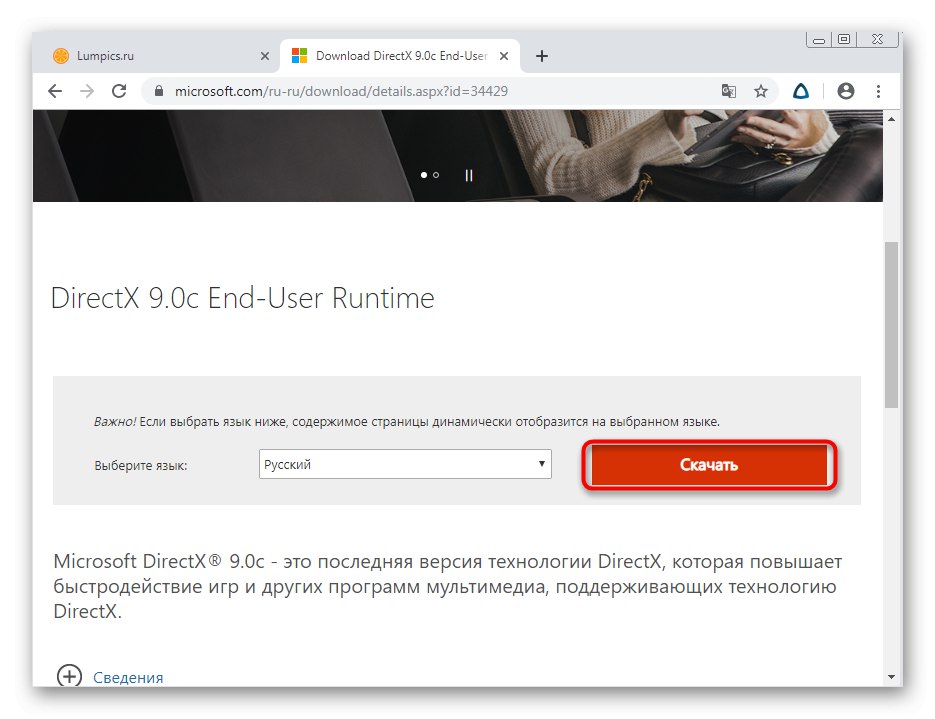Close the Lumpics.ru tab

click(x=265, y=56)
